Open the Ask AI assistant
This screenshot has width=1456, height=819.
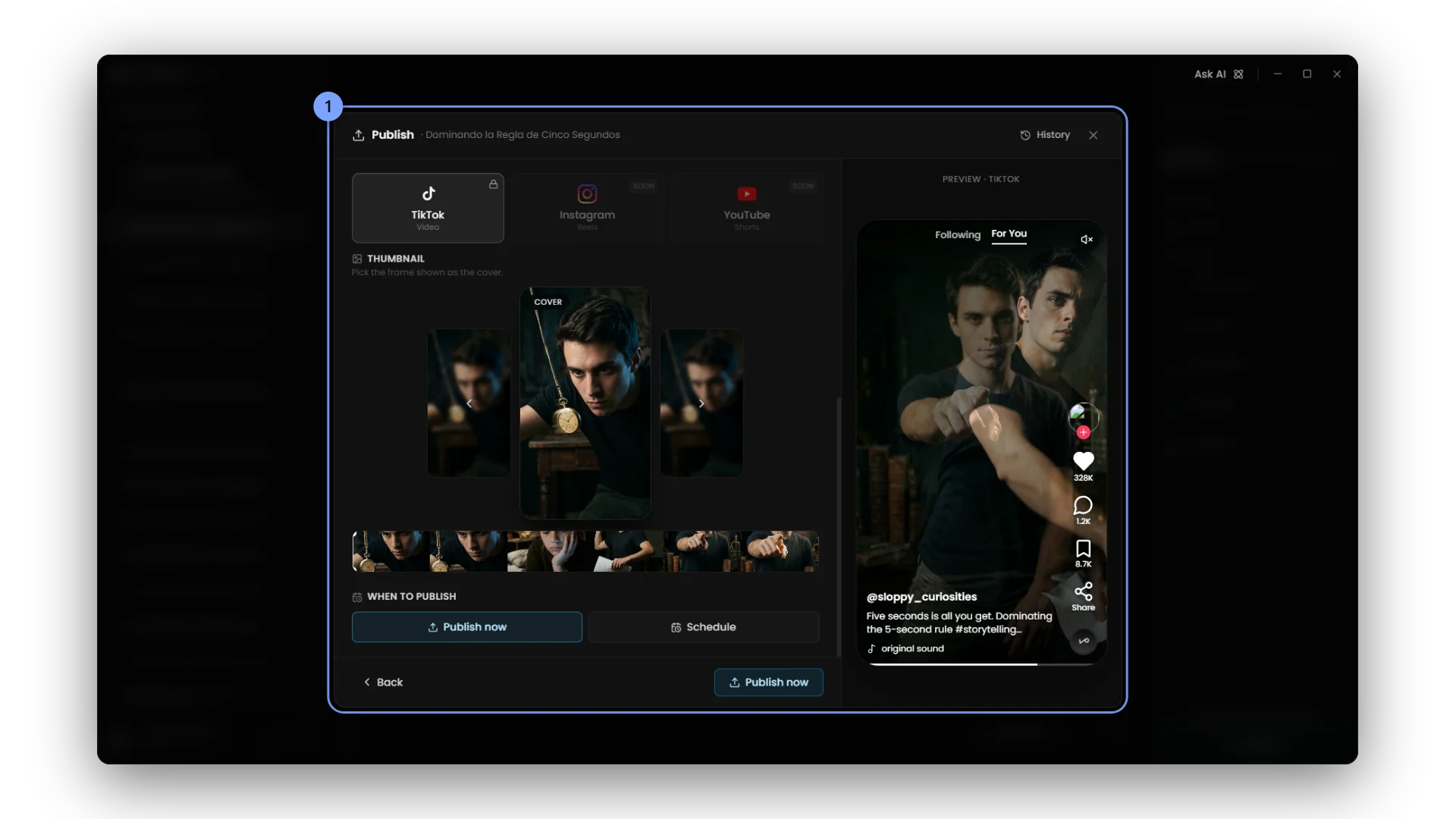(x=1219, y=74)
